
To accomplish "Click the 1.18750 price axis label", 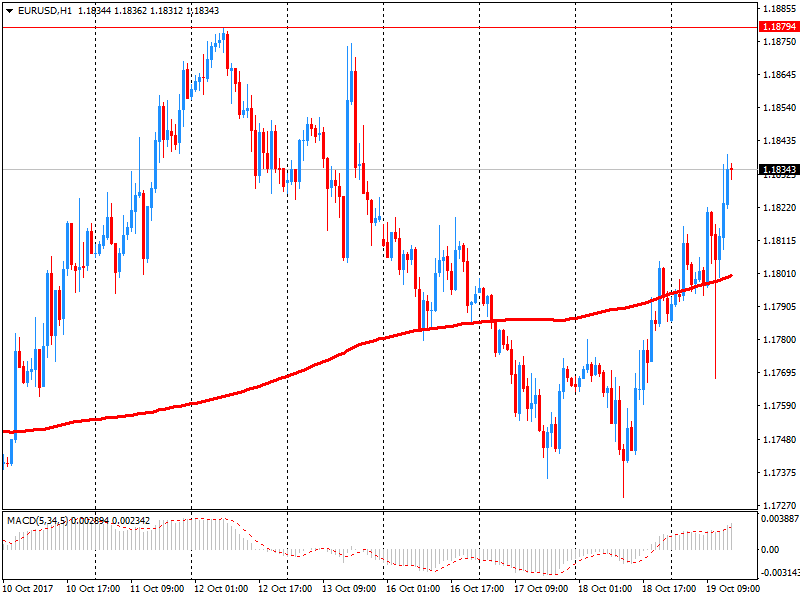I will click(x=780, y=42).
